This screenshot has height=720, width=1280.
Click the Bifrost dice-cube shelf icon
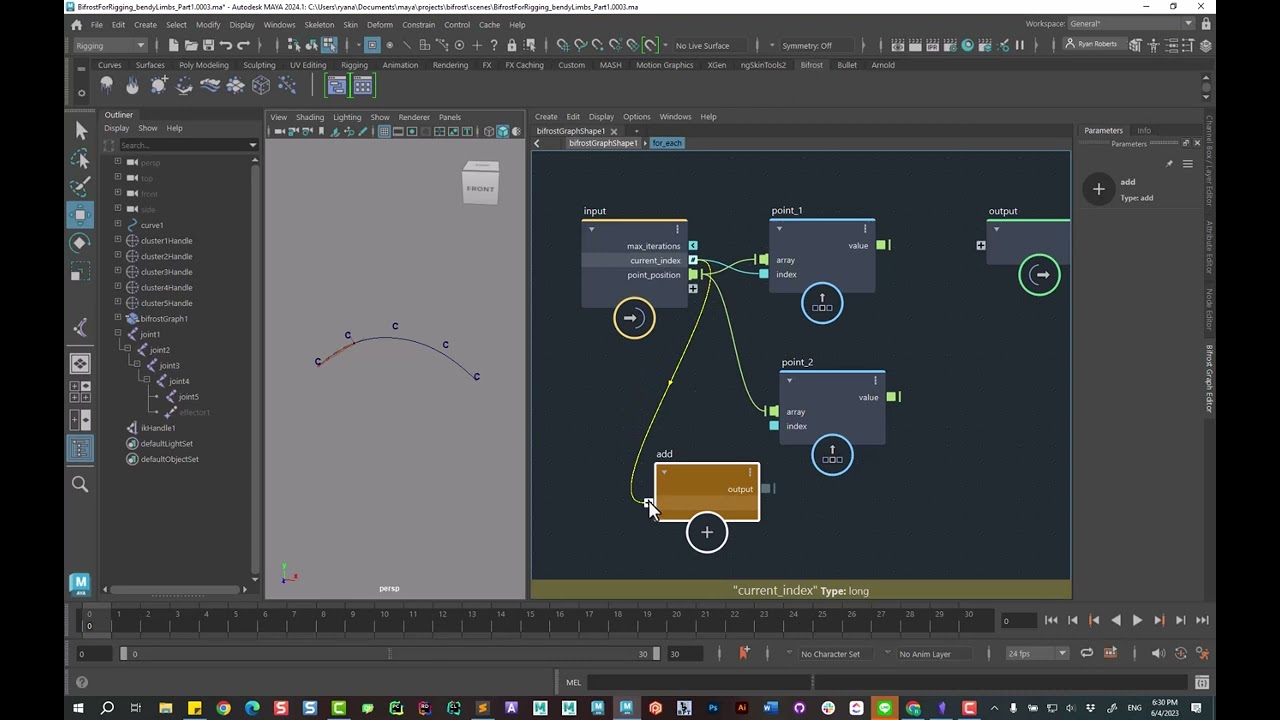pyautogui.click(x=261, y=86)
